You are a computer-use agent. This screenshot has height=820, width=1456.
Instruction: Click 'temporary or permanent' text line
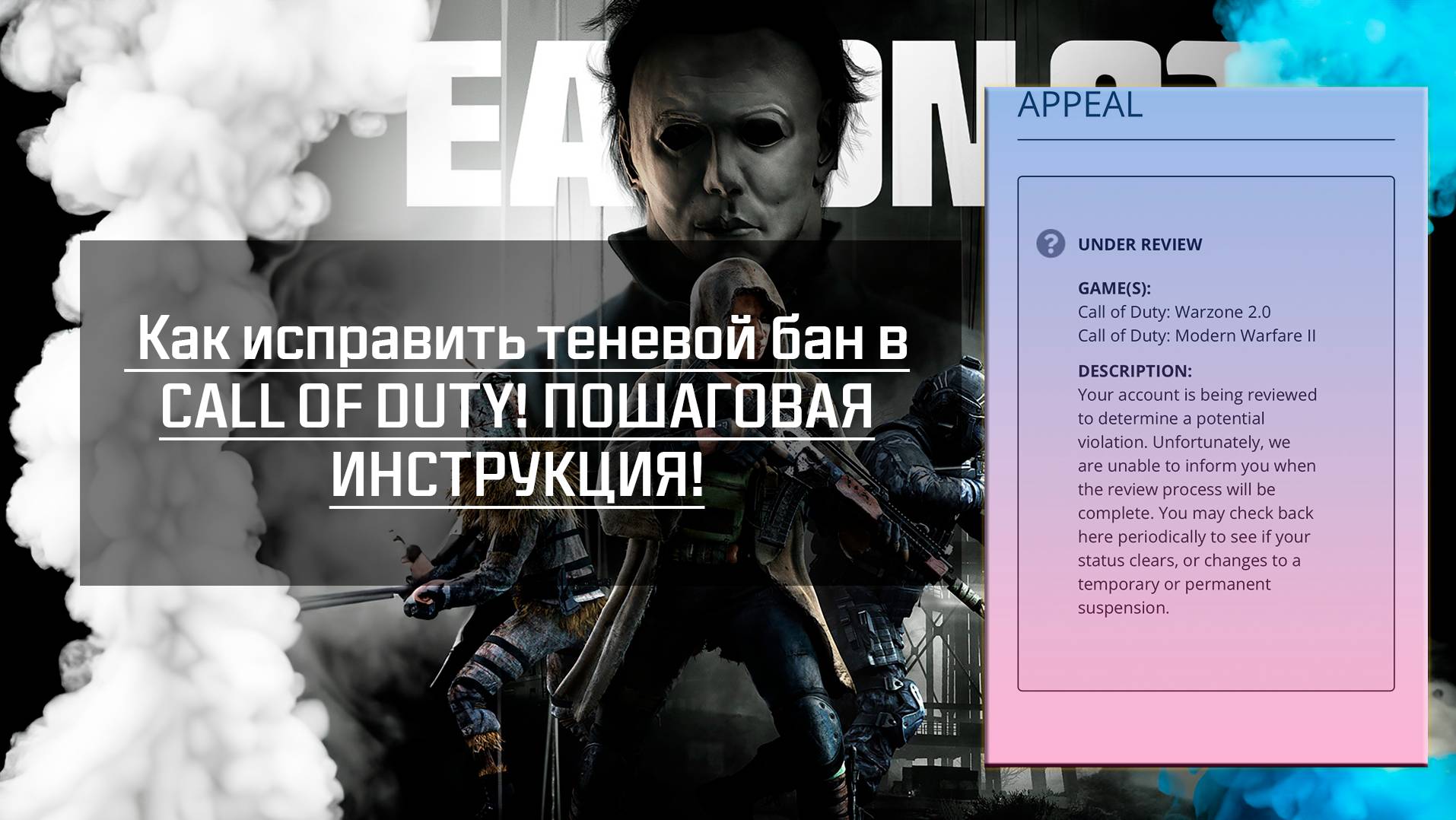coord(1174,584)
